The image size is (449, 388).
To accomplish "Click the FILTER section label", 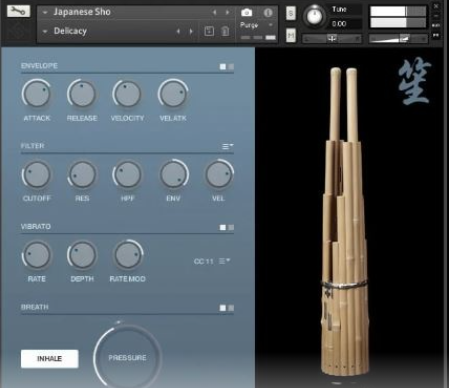I will tap(32, 146).
